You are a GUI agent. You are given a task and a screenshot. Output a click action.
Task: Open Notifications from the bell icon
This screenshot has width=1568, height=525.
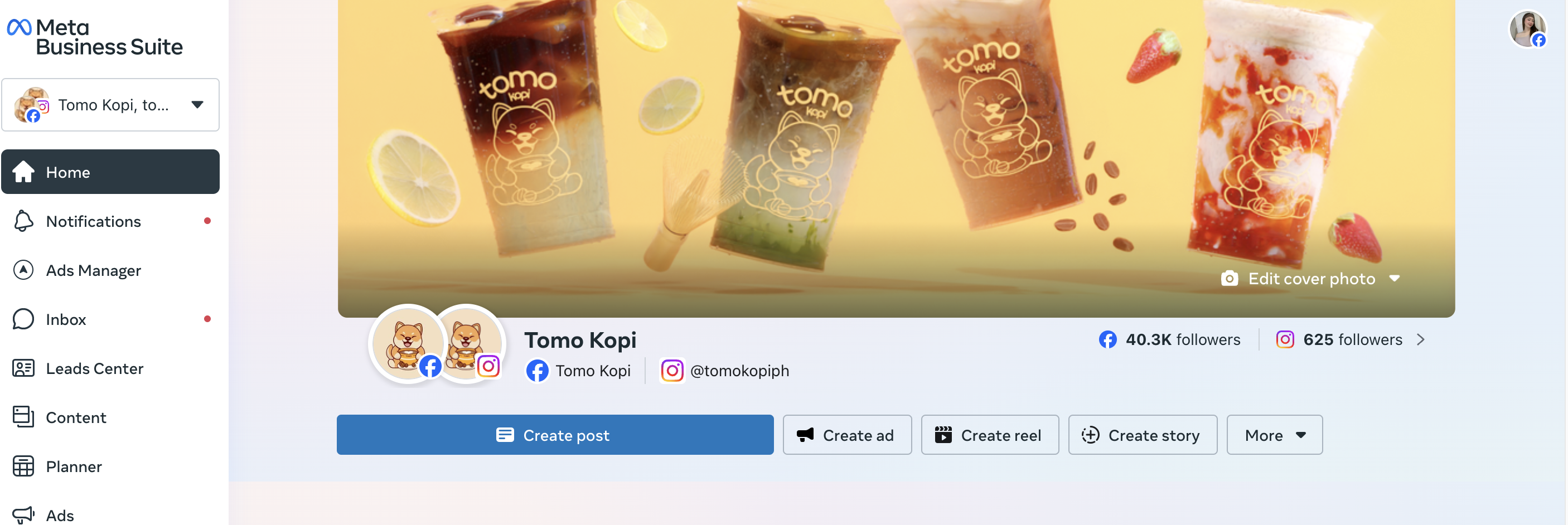tap(23, 221)
